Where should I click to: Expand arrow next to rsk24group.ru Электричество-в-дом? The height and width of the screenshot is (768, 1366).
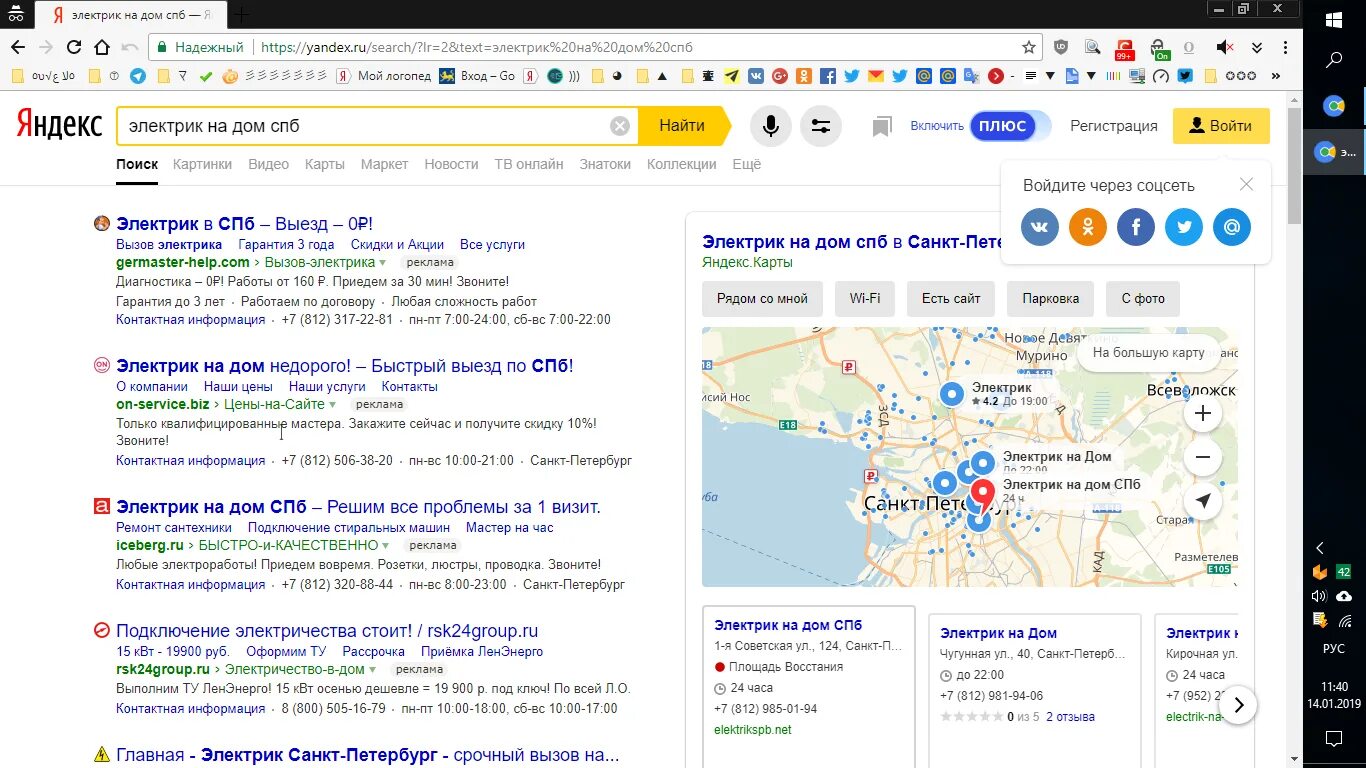click(372, 670)
